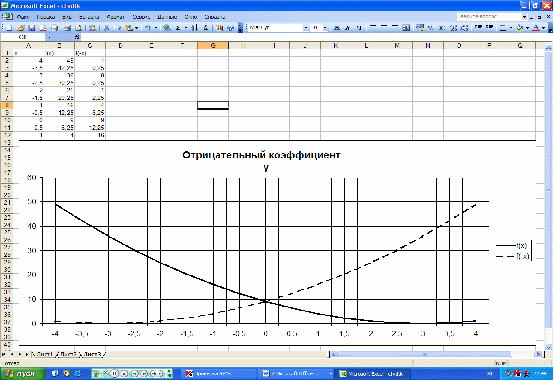The height and width of the screenshot is (381, 554).
Task: Save the workbook with the floppy icon
Action: point(31,28)
